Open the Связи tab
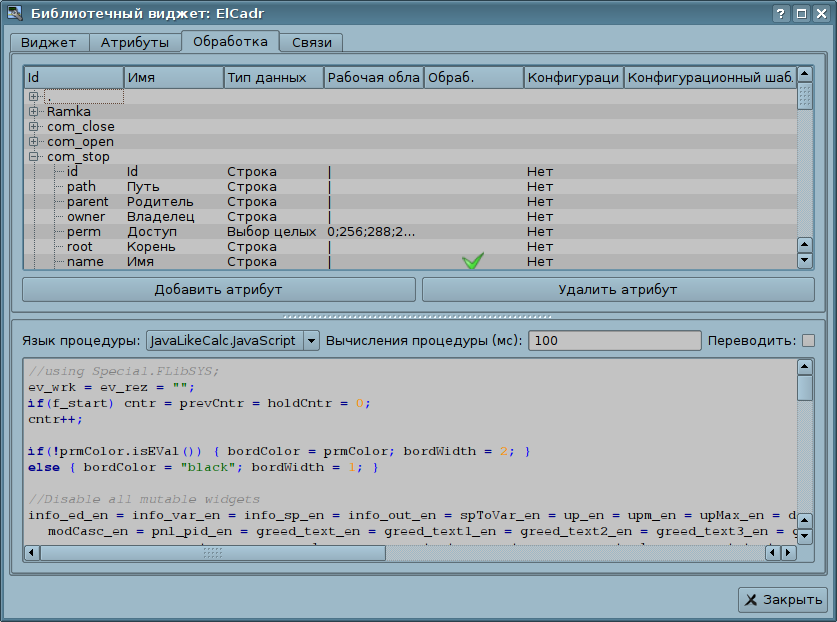The width and height of the screenshot is (837, 622). [311, 43]
